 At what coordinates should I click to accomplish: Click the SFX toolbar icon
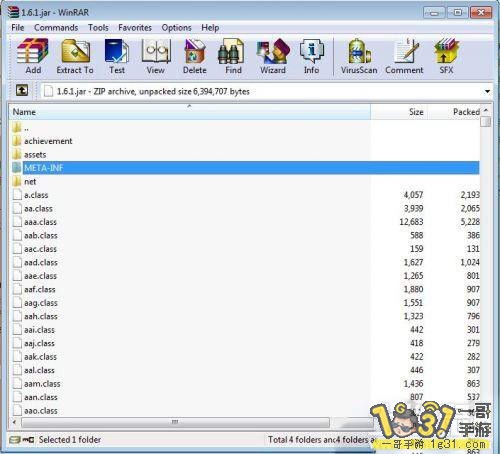(446, 51)
